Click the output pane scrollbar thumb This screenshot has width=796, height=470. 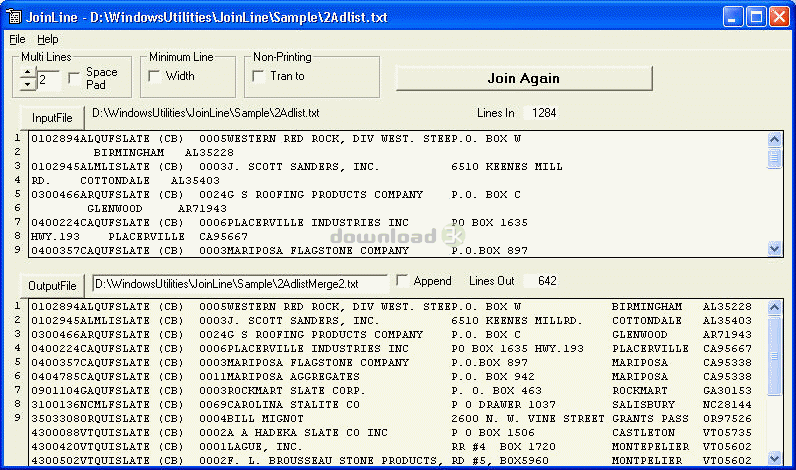[774, 355]
